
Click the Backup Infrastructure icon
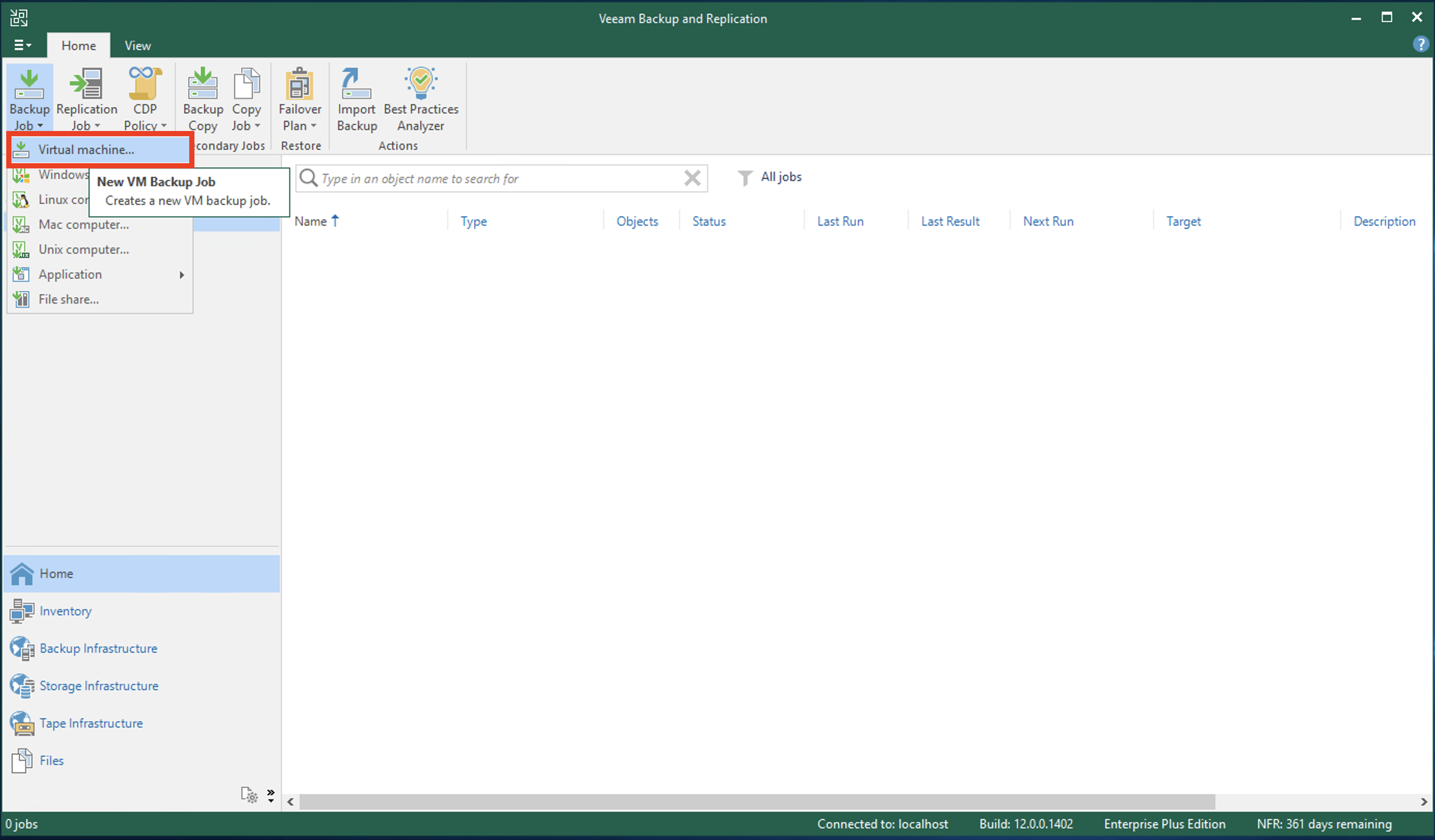[x=22, y=649]
